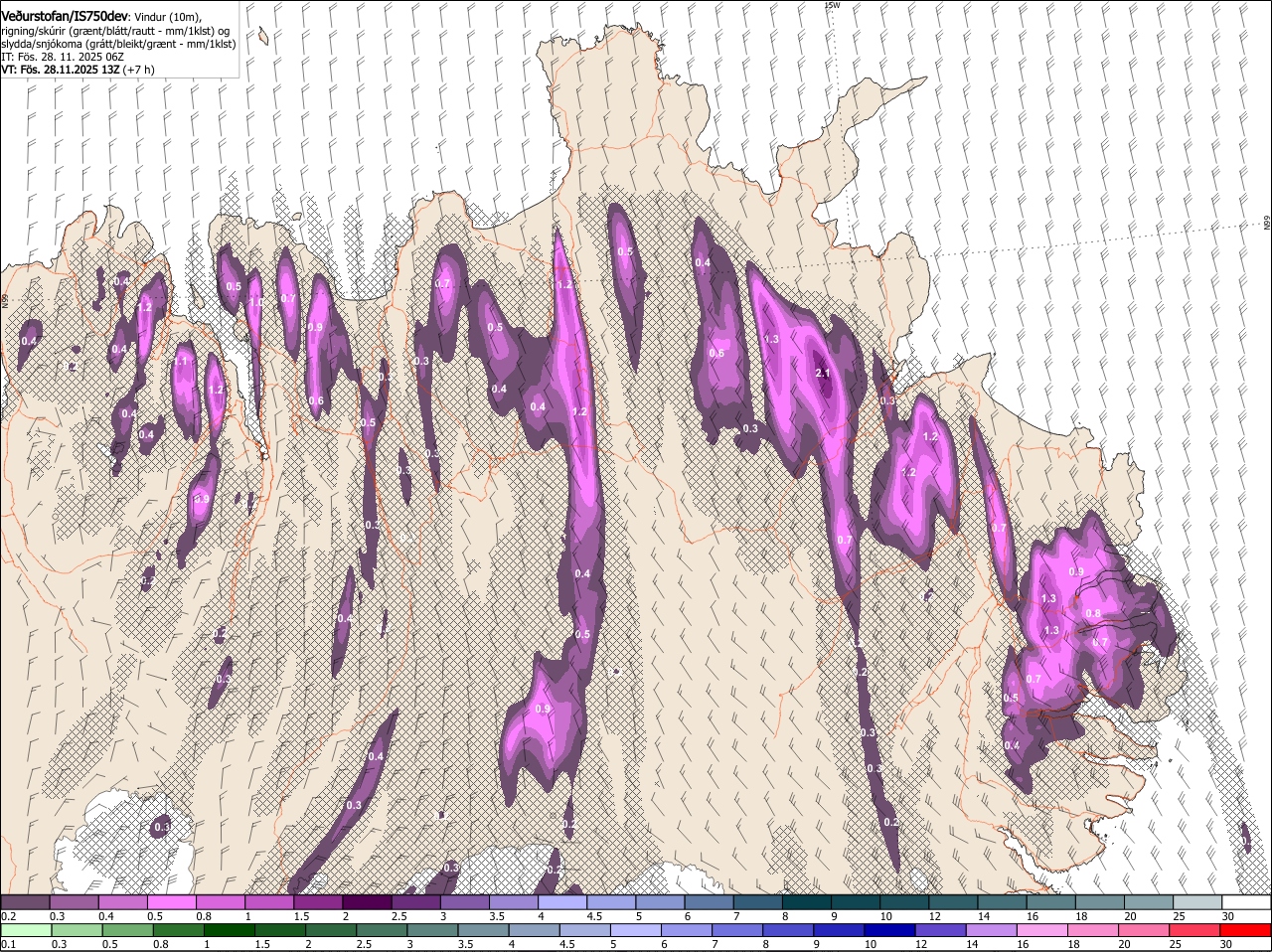Click the "Veðurstofan/IS750dev" title text
The image size is (1272, 952).
pyautogui.click(x=65, y=16)
